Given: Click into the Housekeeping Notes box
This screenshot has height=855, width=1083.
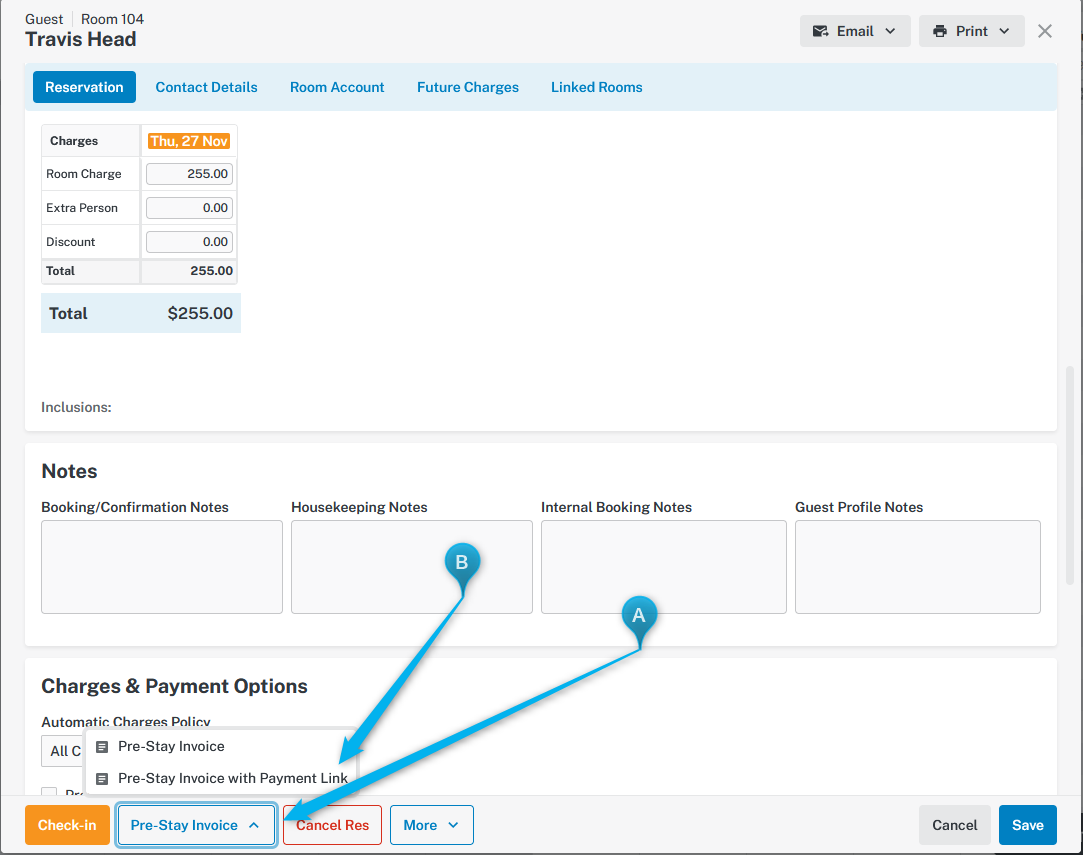Looking at the screenshot, I should (411, 566).
